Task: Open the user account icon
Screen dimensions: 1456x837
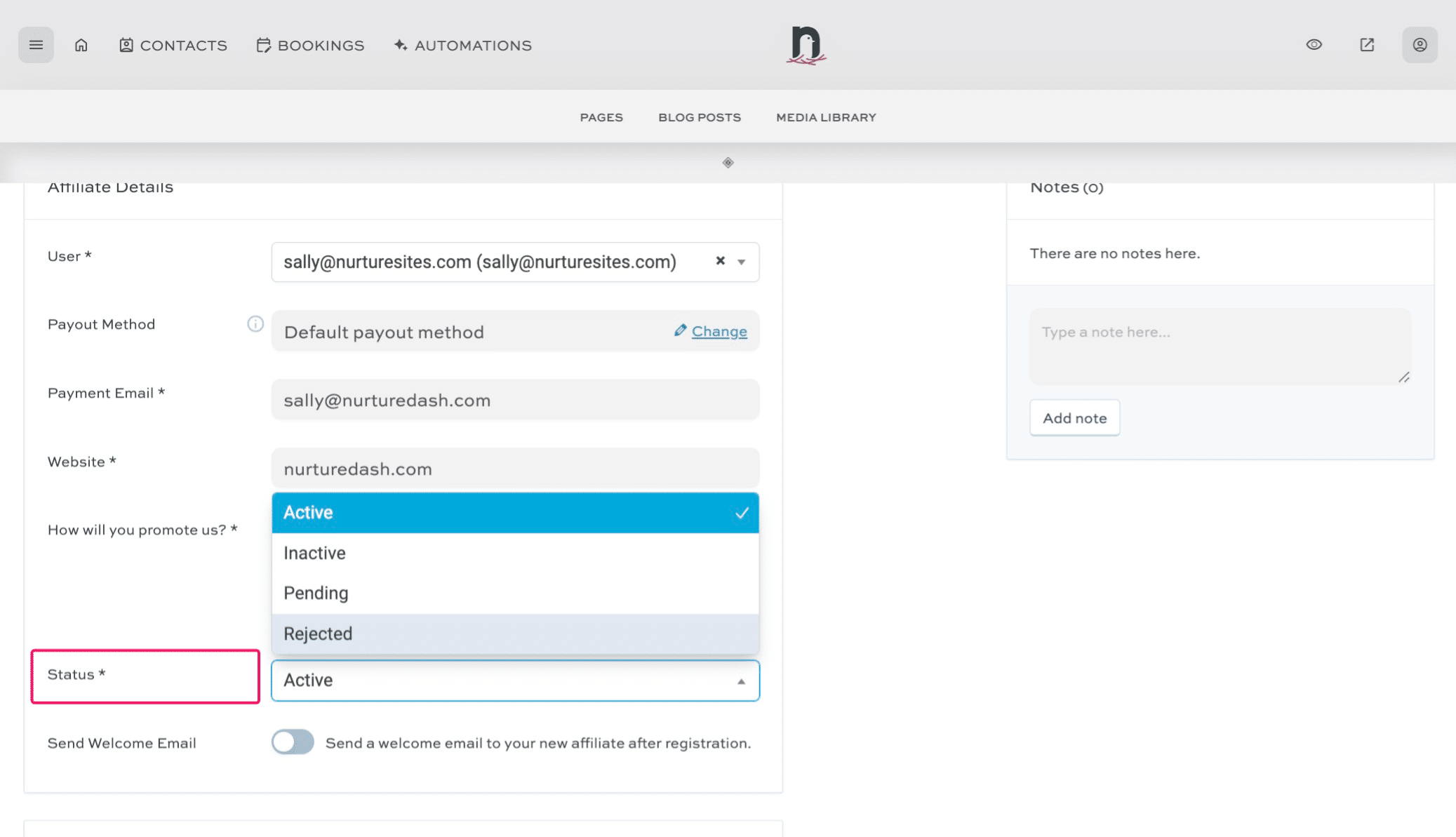Action: (1420, 45)
